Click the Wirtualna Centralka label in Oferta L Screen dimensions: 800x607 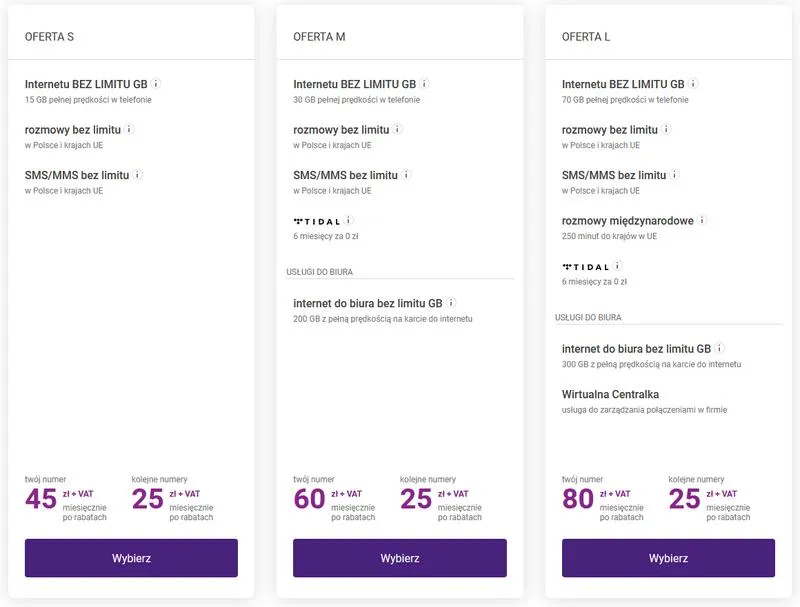pos(608,394)
